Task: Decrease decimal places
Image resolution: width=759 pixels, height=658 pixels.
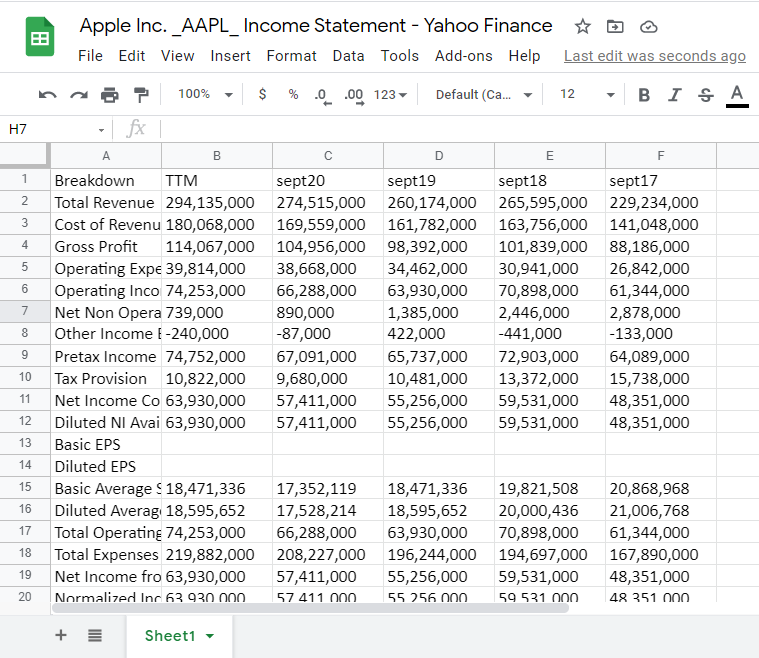Action: [x=323, y=95]
